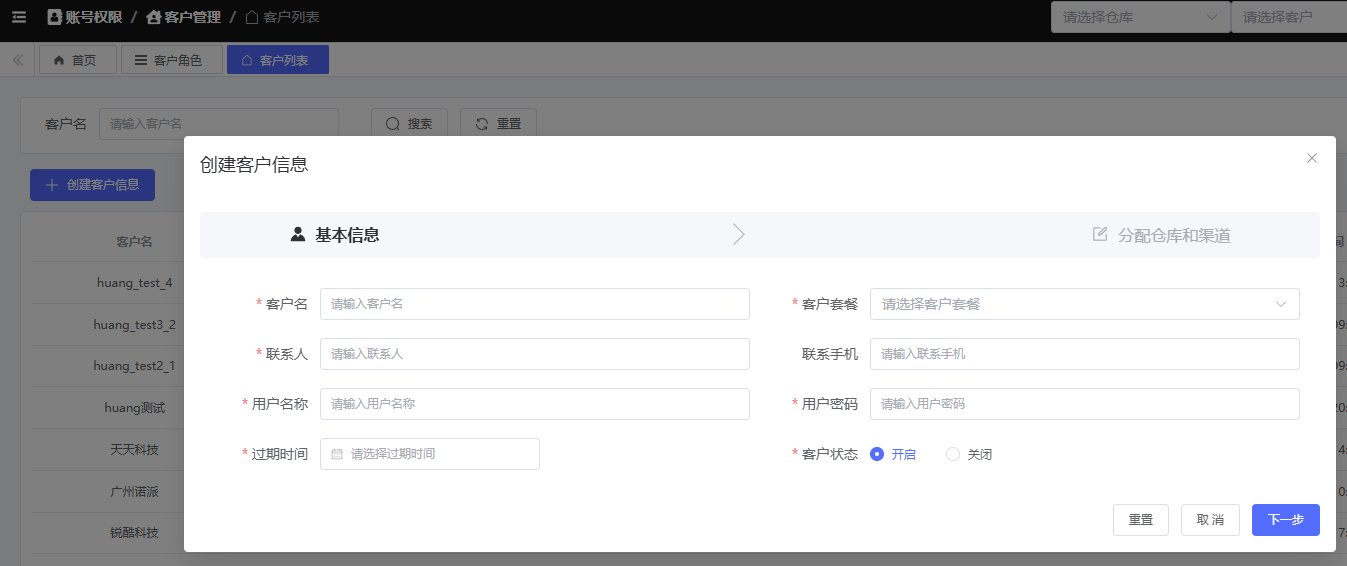Click the arrow icon between the steps
The image size is (1347, 566).
[739, 235]
